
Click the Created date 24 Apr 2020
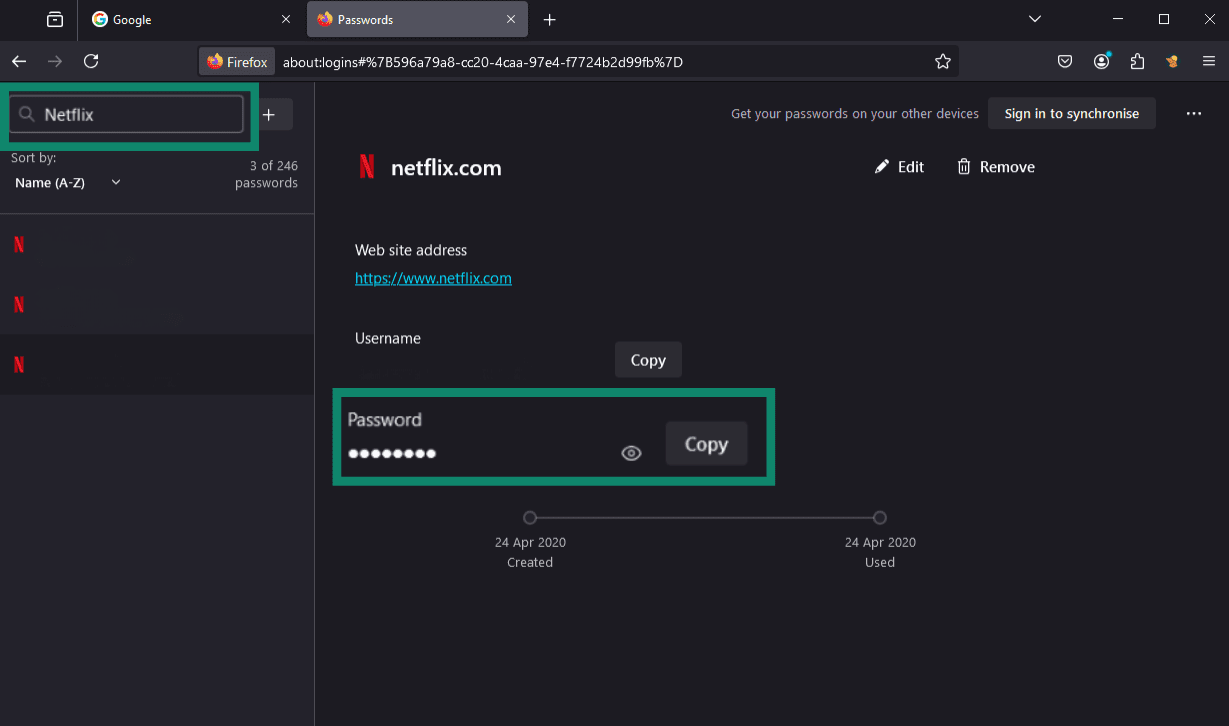[530, 542]
